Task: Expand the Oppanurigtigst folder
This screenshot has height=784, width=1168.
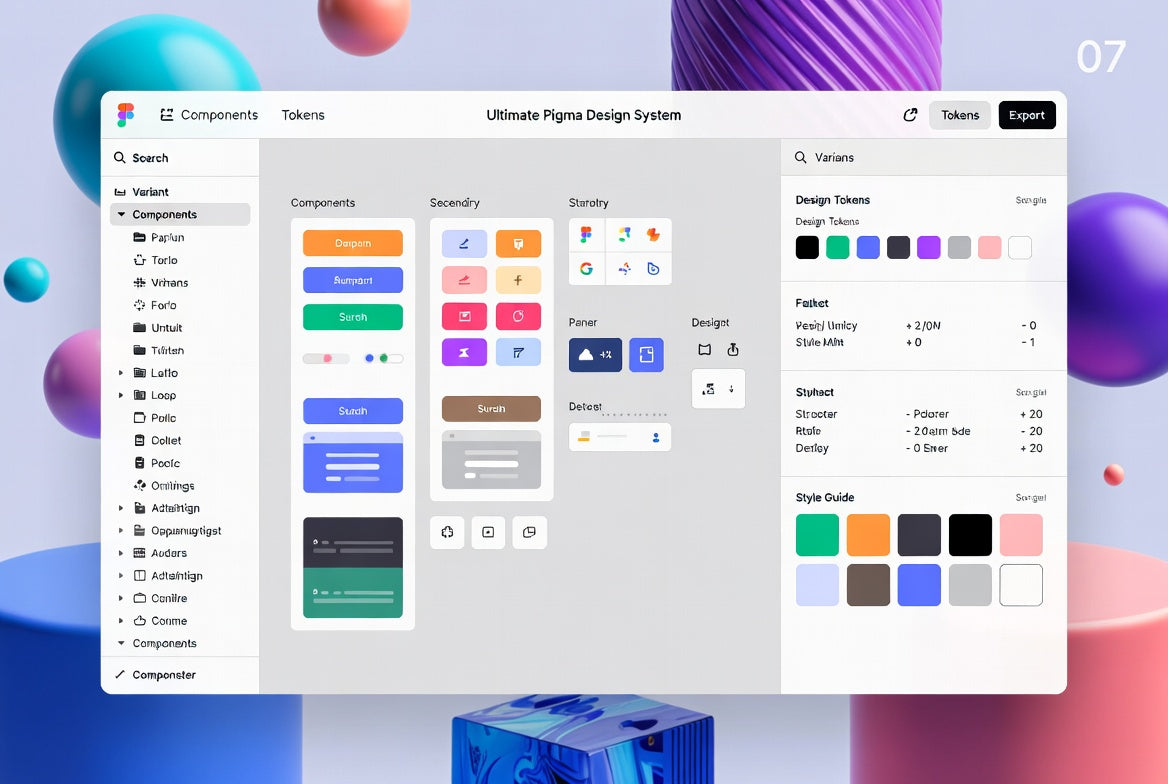Action: tap(121, 531)
